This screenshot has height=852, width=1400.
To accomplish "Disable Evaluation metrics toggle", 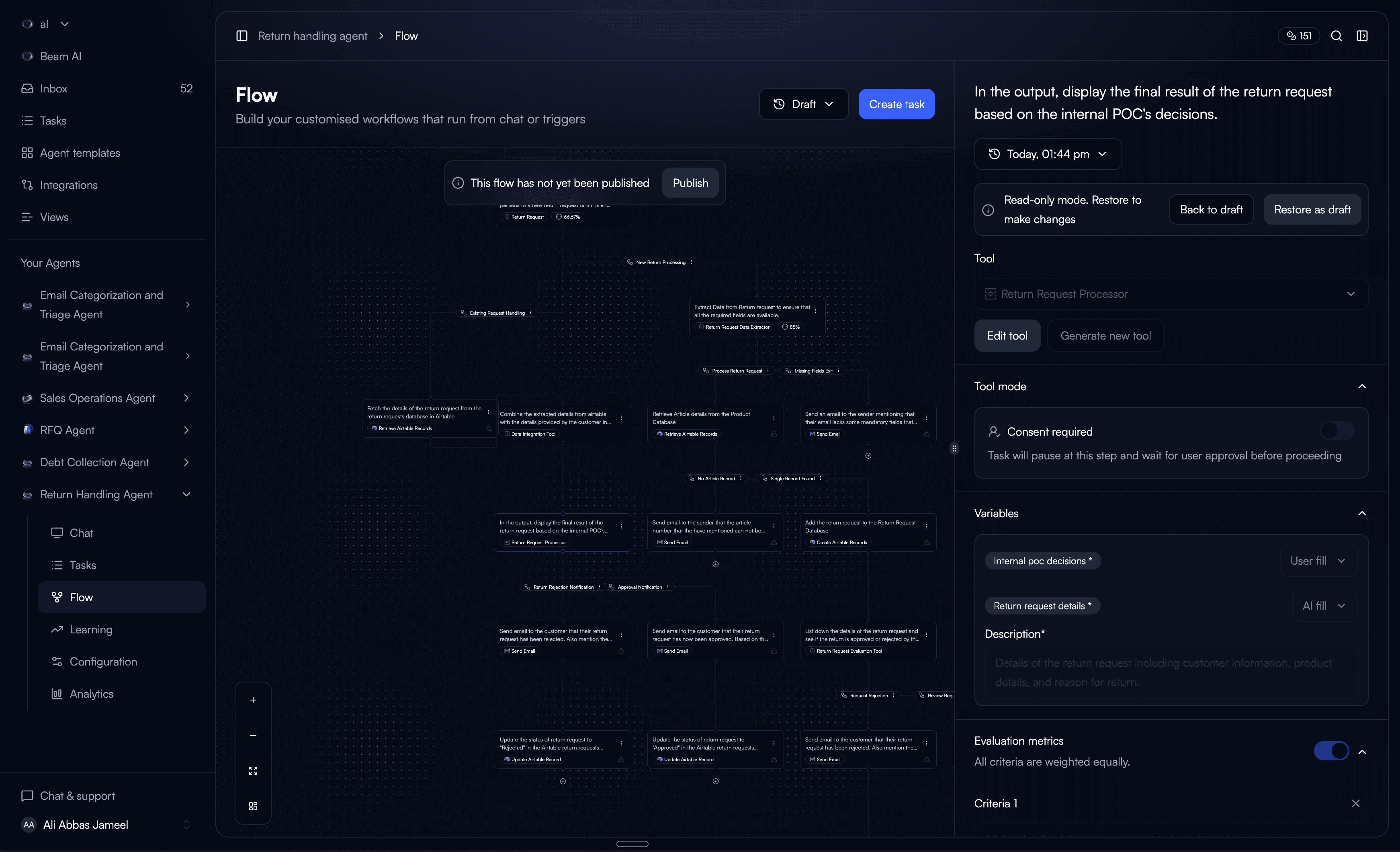I will [1330, 751].
